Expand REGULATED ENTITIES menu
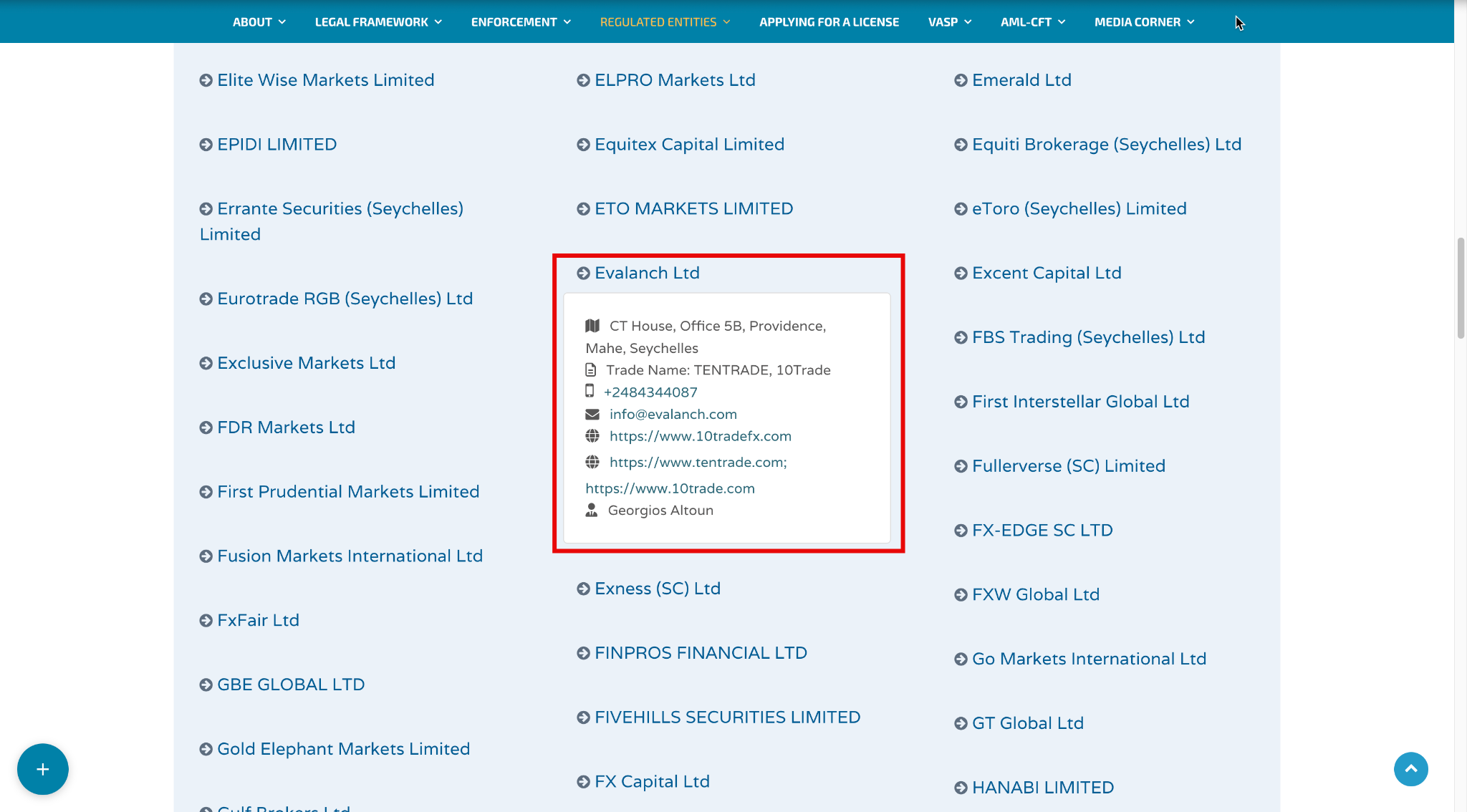The height and width of the screenshot is (812, 1467). pos(665,22)
